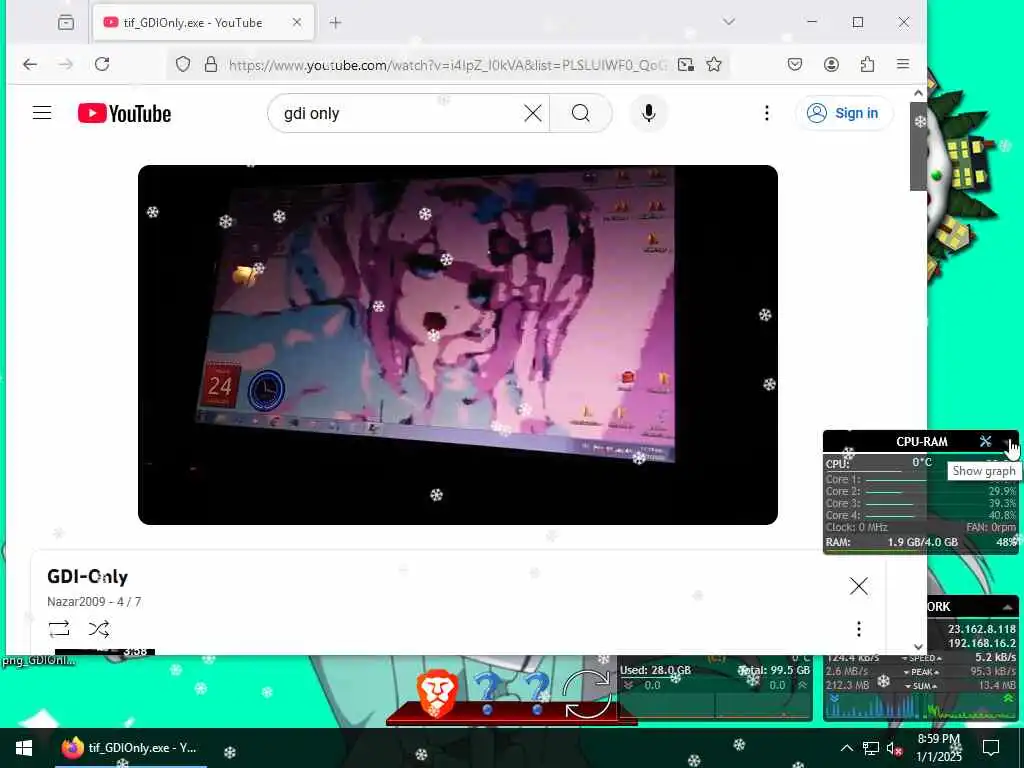View site security lock info
The image size is (1024, 768).
[210, 64]
